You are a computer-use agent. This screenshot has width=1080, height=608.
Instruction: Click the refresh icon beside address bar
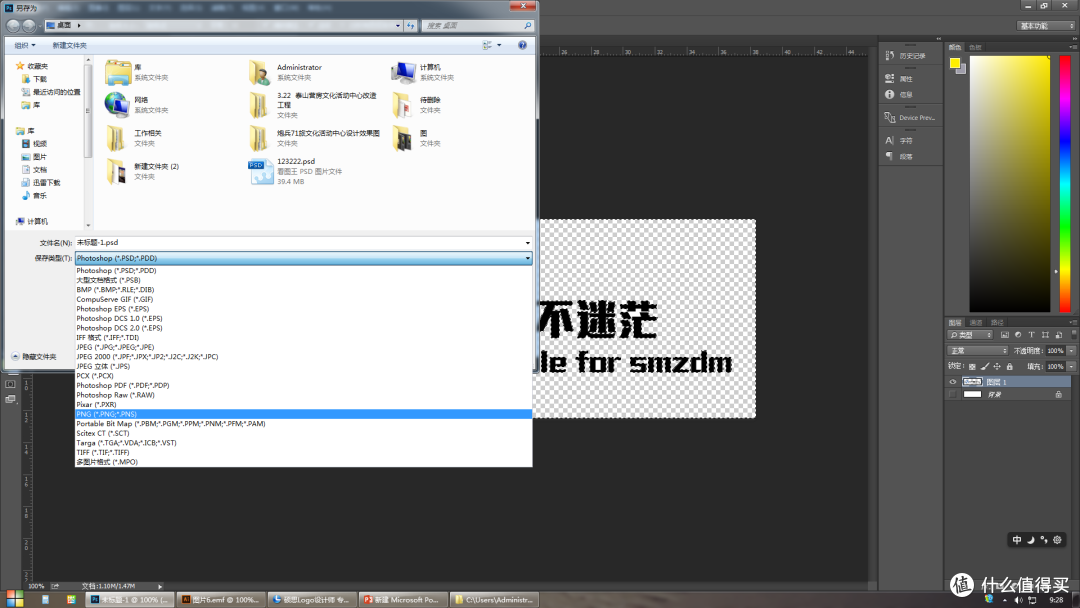(411, 25)
